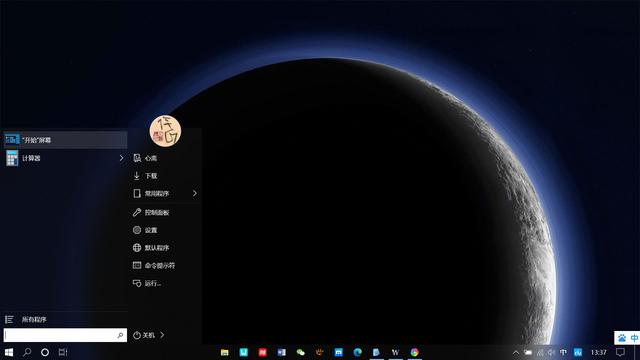Open the teal app icon on taskbar
The image size is (640, 360).
pyautogui.click(x=244, y=352)
